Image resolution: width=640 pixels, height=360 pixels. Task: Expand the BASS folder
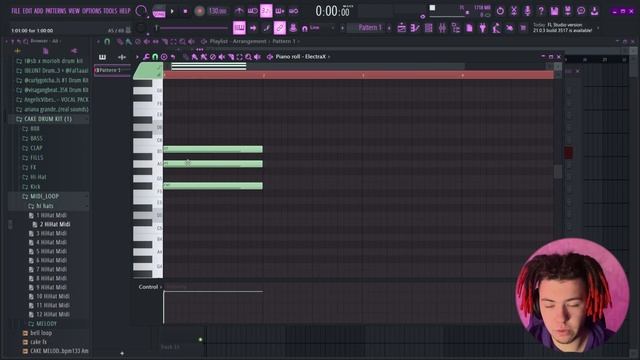[x=36, y=138]
